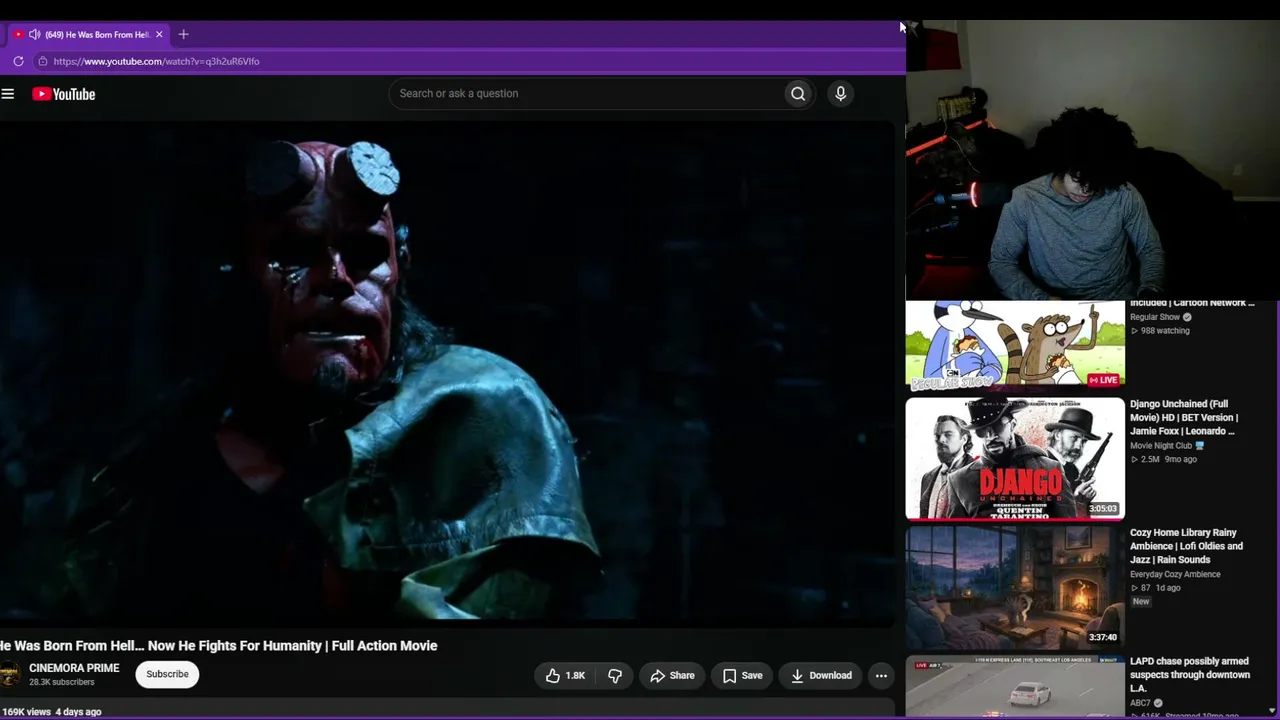1280x720 pixels.
Task: Dislike the video with the thumbs-down icon
Action: (615, 676)
